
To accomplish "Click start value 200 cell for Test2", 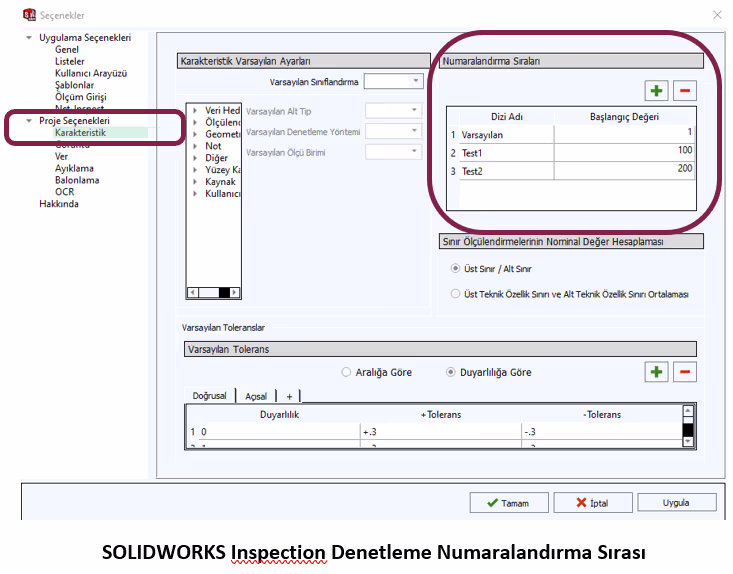I will (x=624, y=171).
